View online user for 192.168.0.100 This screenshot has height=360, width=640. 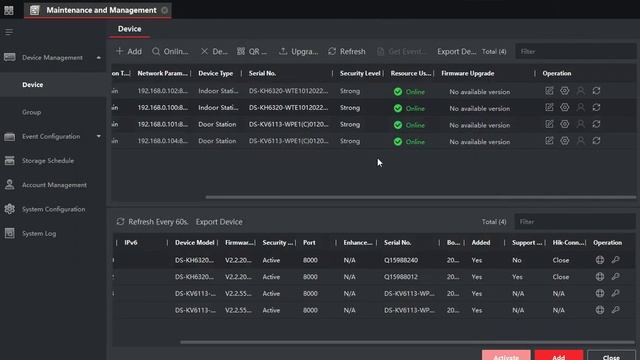tap(581, 108)
